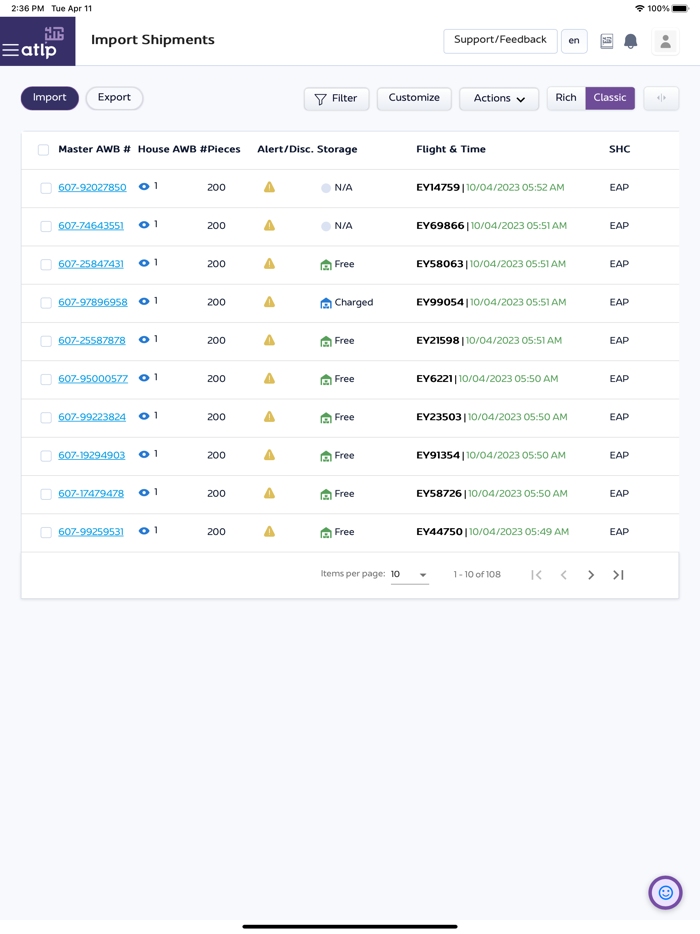Click the split-view arrows button beside Classic

[661, 98]
